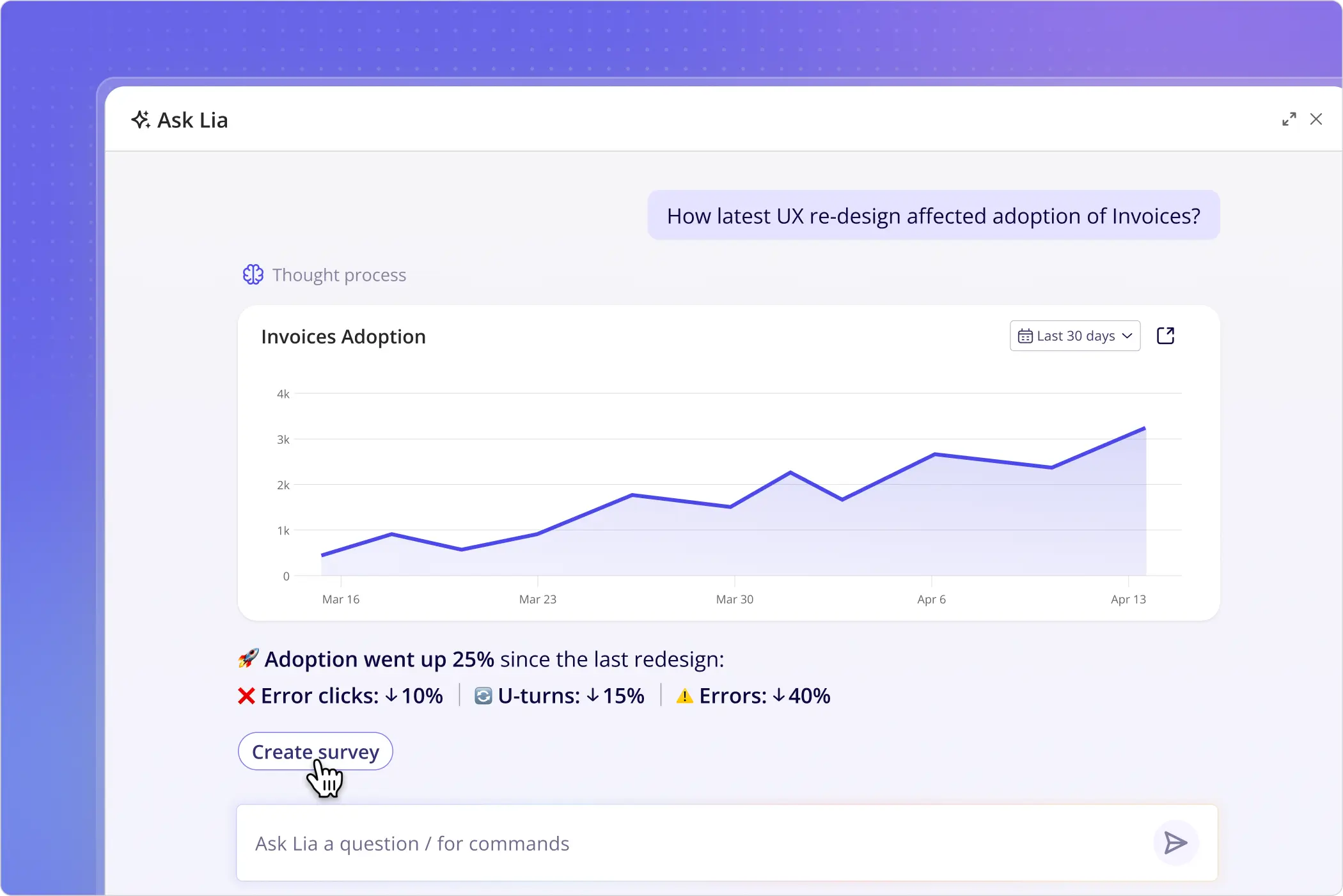Click the Errors warning triangle icon
This screenshot has height=896, width=1343.
684,696
